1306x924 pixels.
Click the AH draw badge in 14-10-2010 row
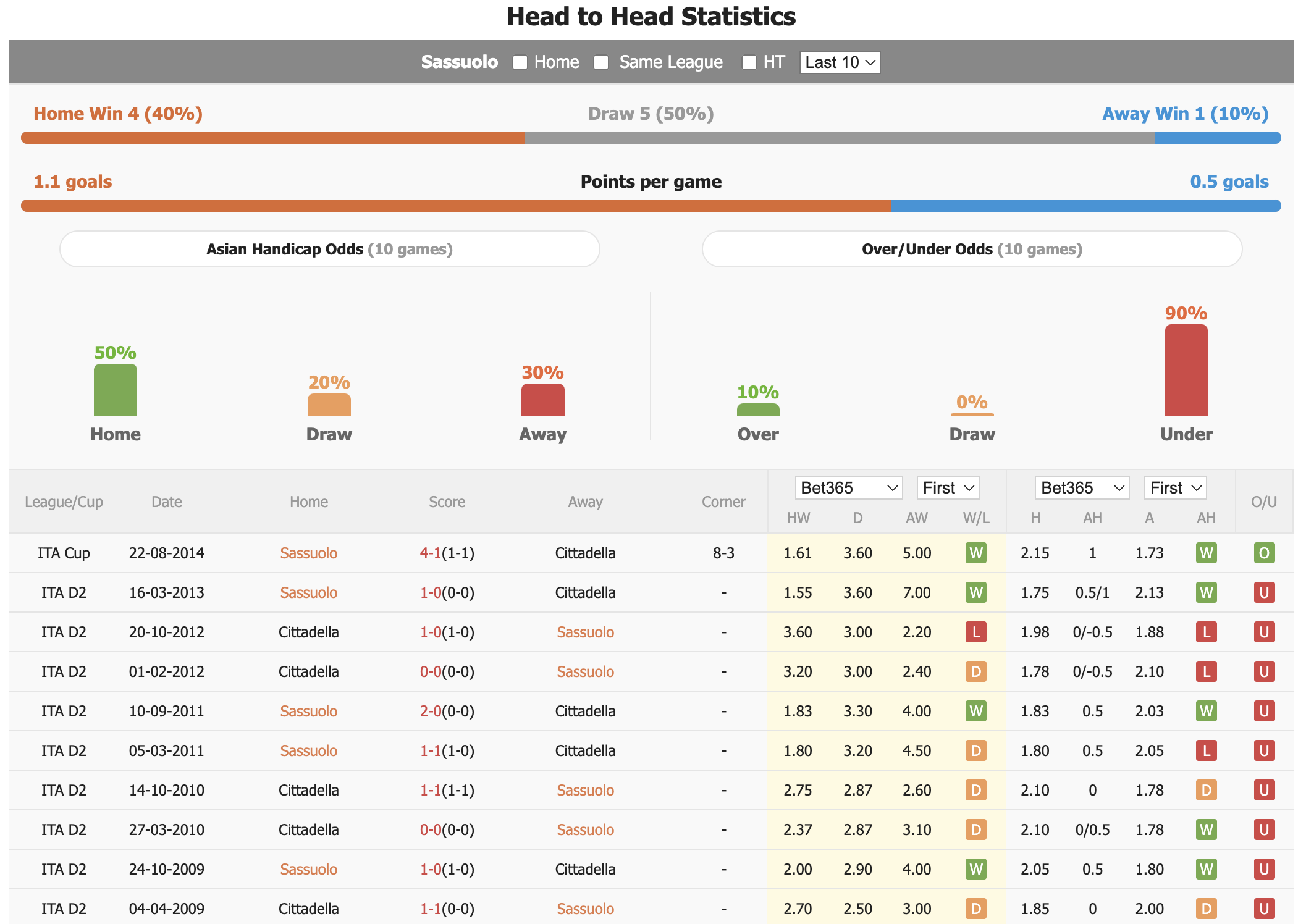point(1206,790)
